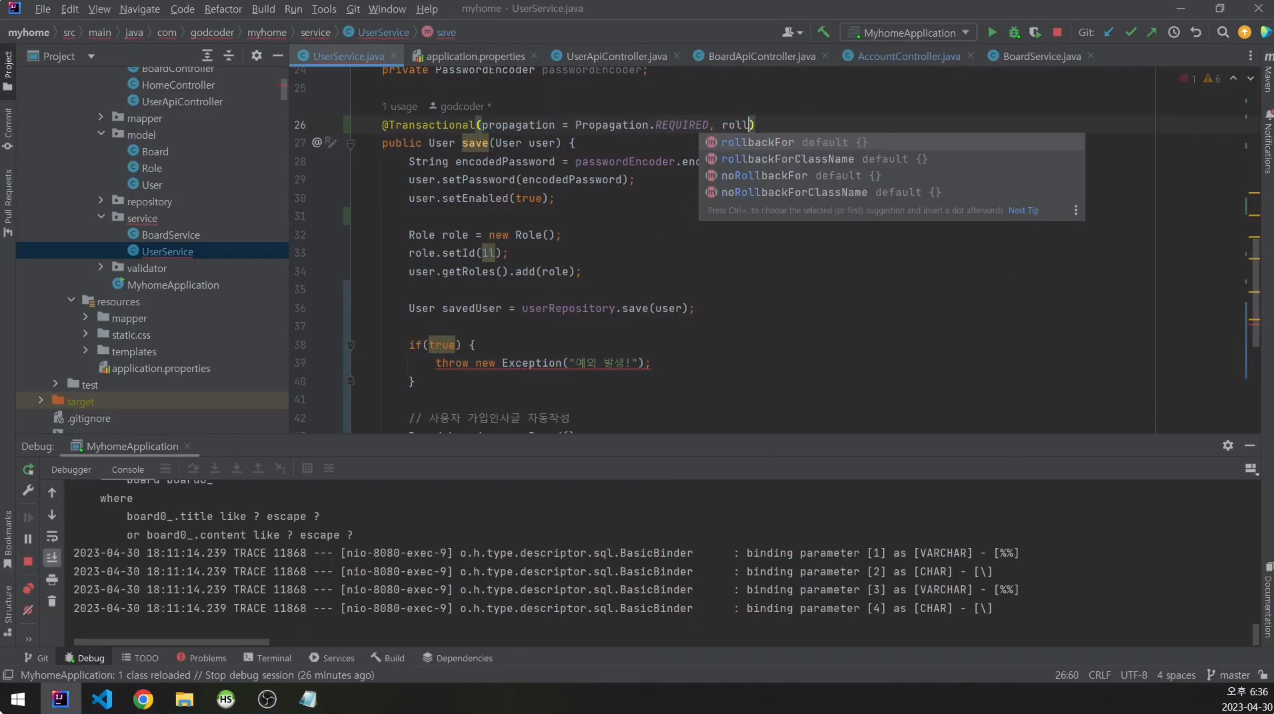Viewport: 1274px width, 714px height.
Task: Show Git history with the clock icon
Action: 1174,32
